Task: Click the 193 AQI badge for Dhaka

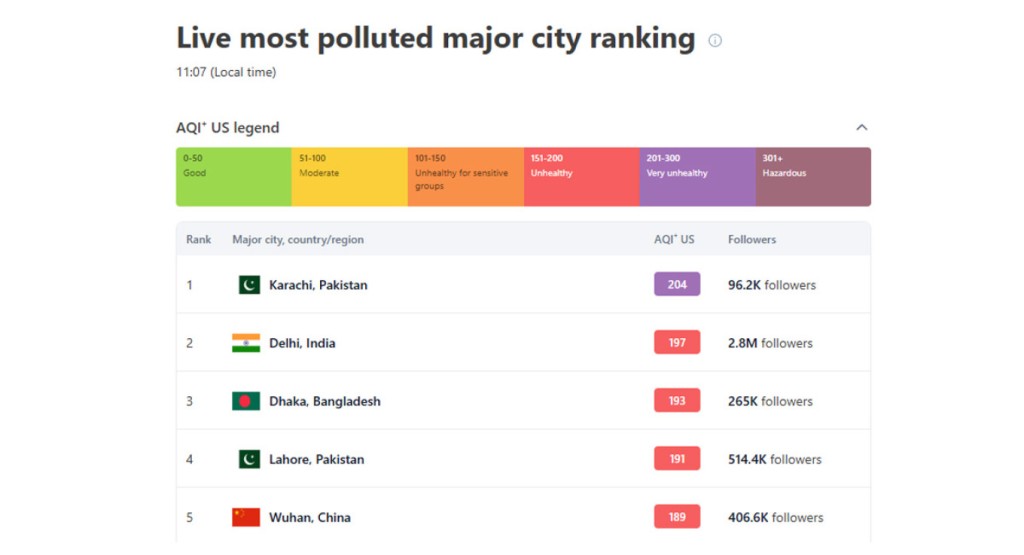Action: [677, 400]
